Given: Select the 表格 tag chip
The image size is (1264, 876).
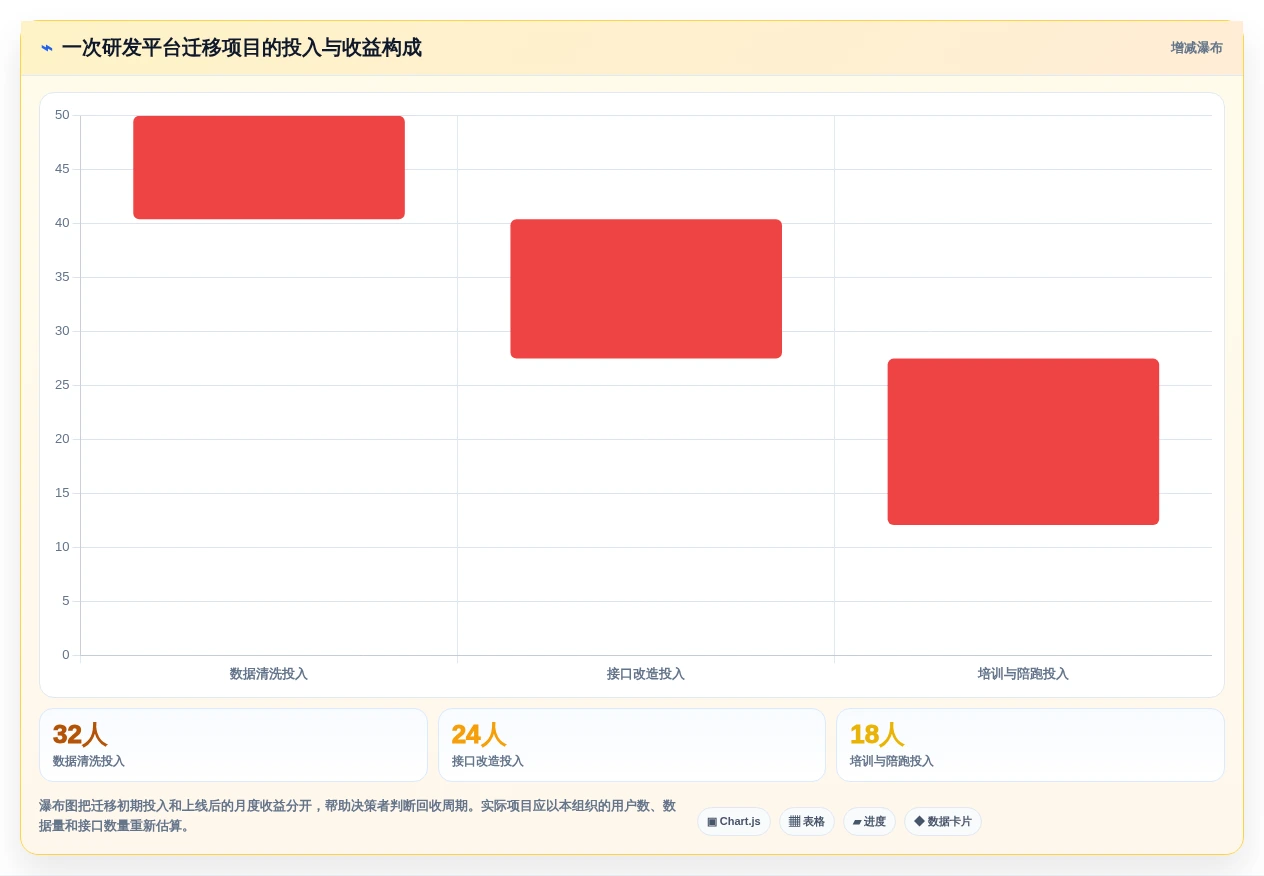Looking at the screenshot, I should point(807,822).
